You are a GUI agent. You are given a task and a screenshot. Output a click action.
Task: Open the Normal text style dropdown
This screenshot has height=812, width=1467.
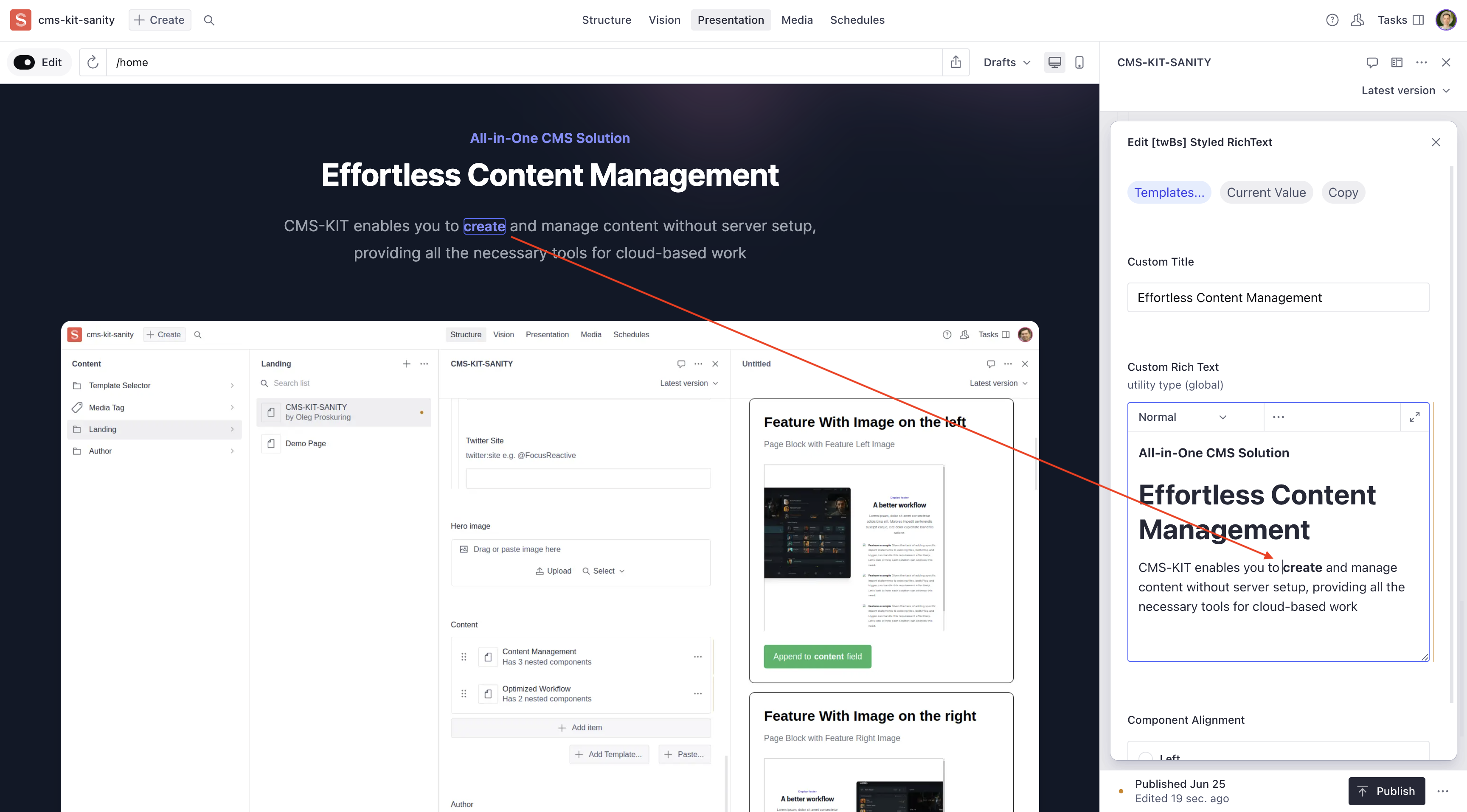pos(1182,417)
